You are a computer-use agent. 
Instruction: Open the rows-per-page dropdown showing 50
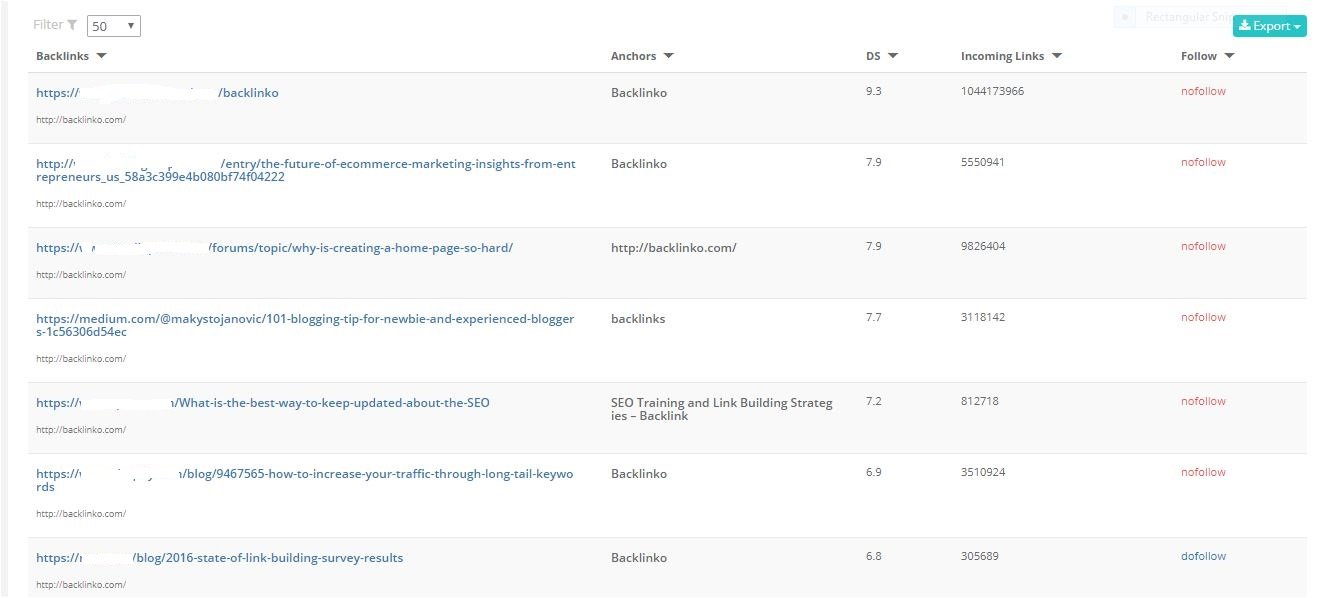114,26
